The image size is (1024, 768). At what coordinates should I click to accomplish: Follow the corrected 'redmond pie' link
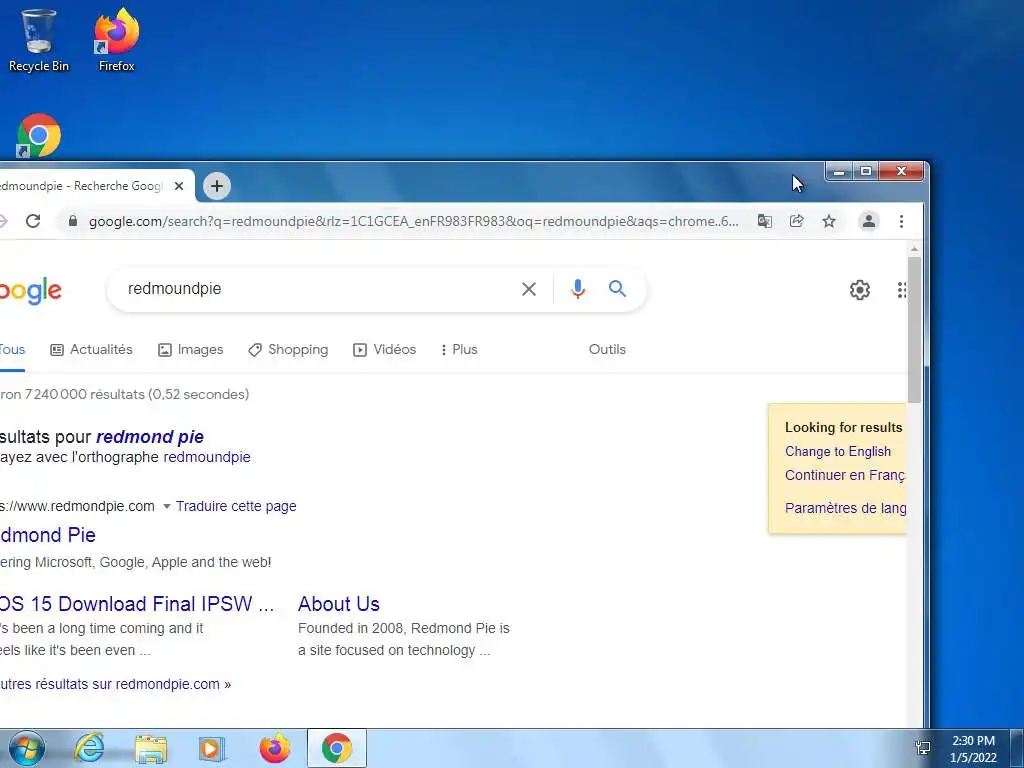pyautogui.click(x=150, y=437)
